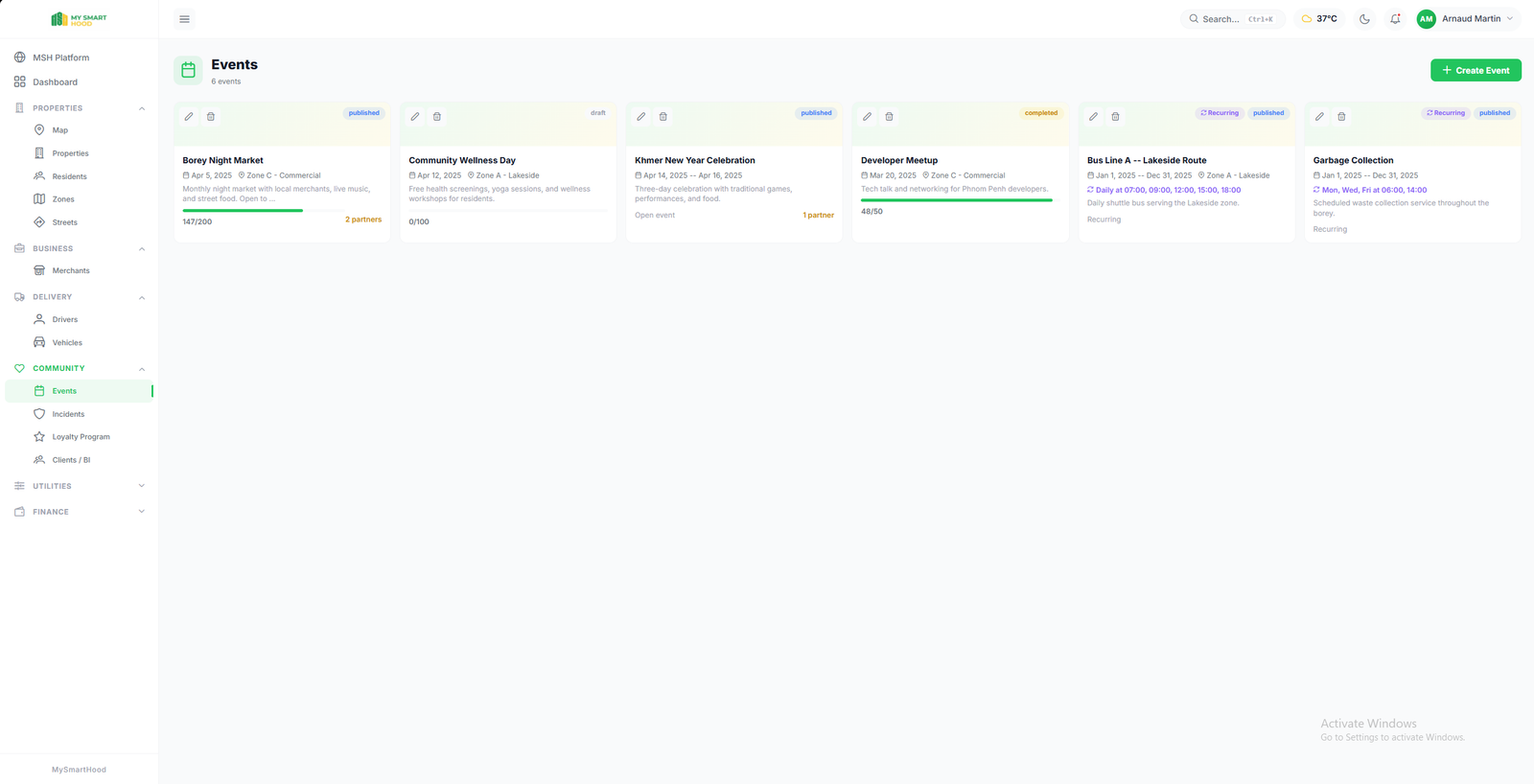This screenshot has height=784, width=1534.
Task: Edit the Bus Line A Lakeside Route event
Action: pos(1094,117)
